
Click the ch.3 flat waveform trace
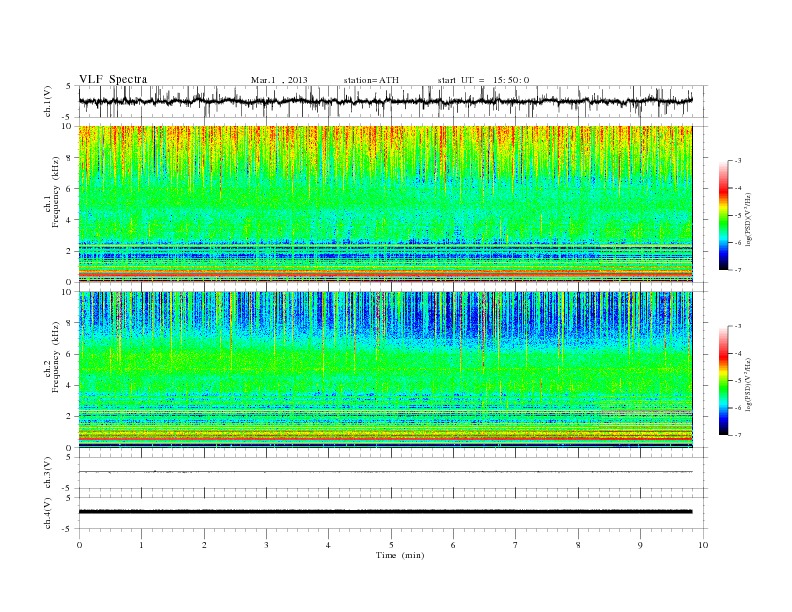[385, 472]
